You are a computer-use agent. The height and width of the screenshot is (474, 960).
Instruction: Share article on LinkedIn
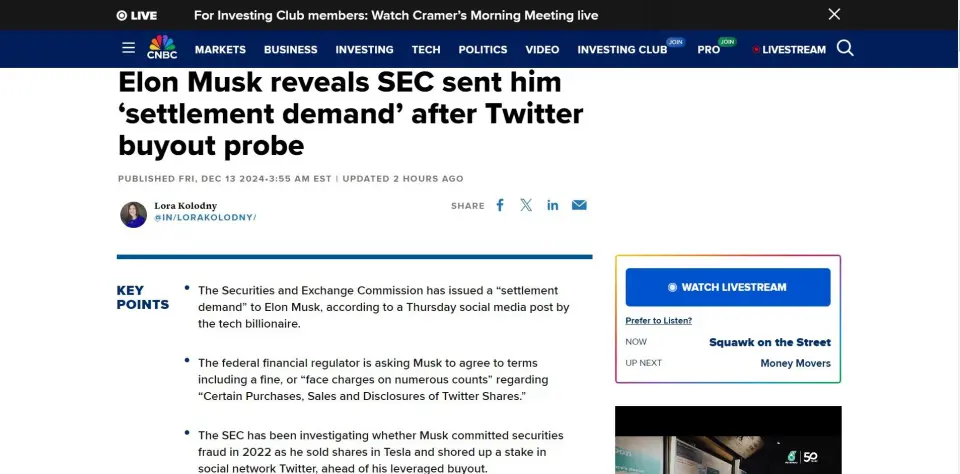click(x=553, y=205)
